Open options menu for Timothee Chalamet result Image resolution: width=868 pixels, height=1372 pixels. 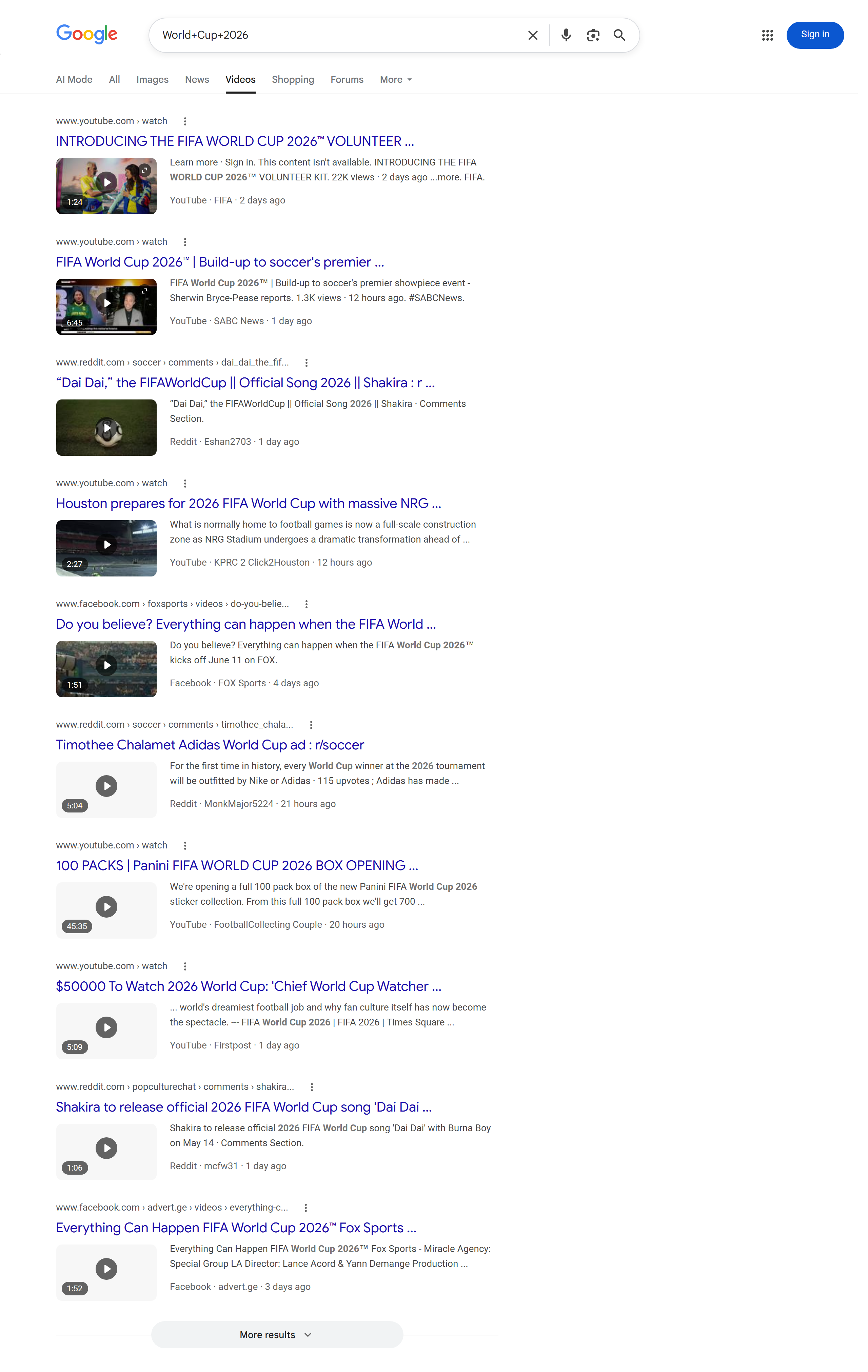pos(311,725)
